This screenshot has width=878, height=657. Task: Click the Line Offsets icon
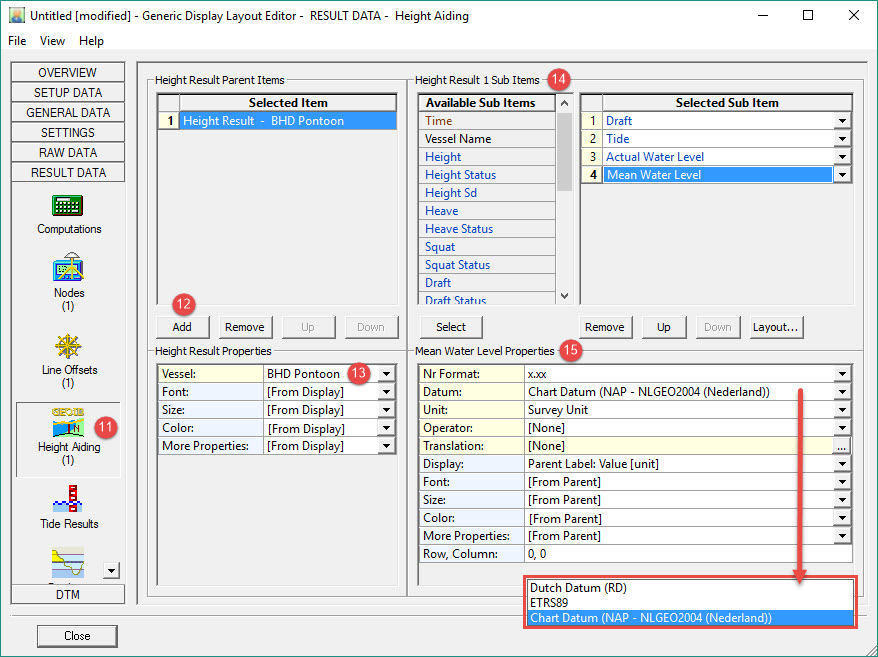click(68, 347)
